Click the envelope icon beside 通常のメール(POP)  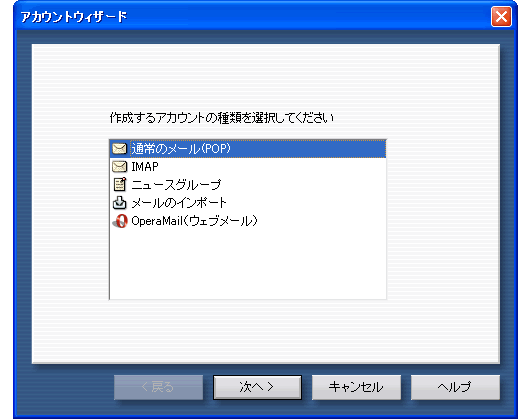click(119, 148)
